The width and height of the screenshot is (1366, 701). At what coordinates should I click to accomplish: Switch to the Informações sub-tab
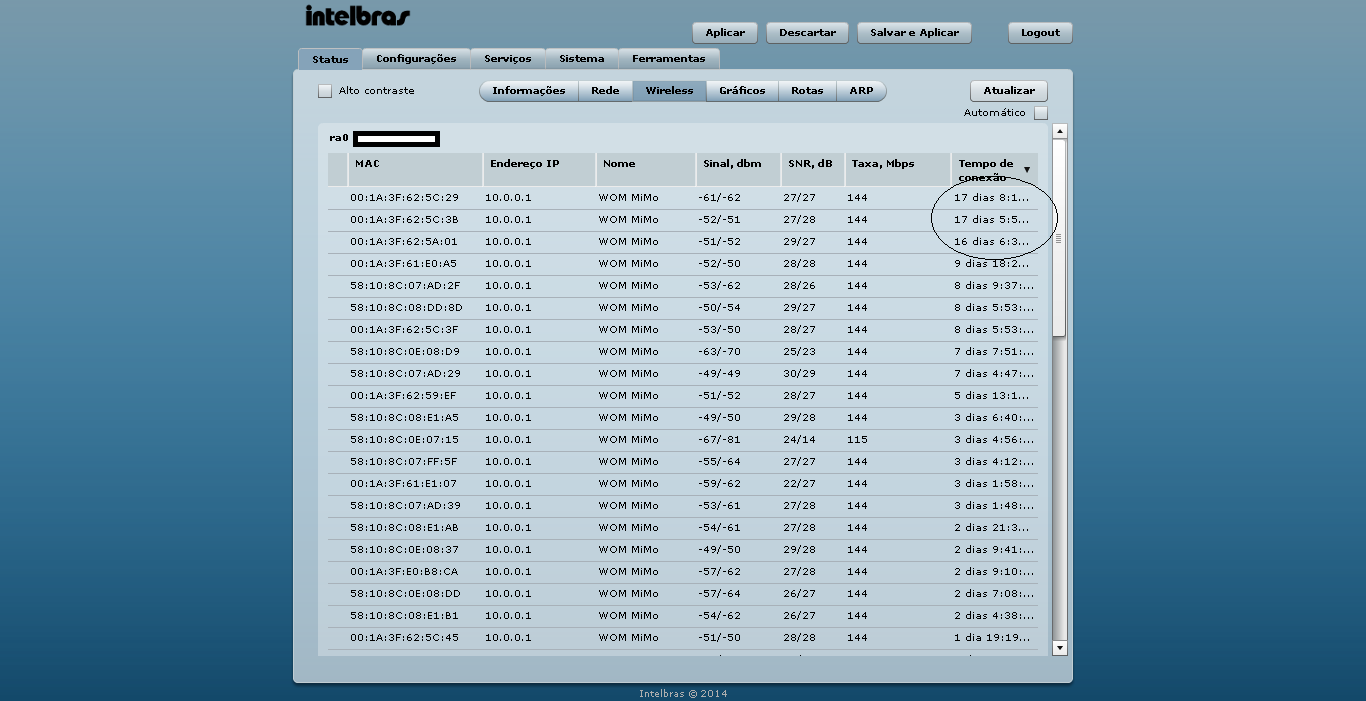click(529, 91)
